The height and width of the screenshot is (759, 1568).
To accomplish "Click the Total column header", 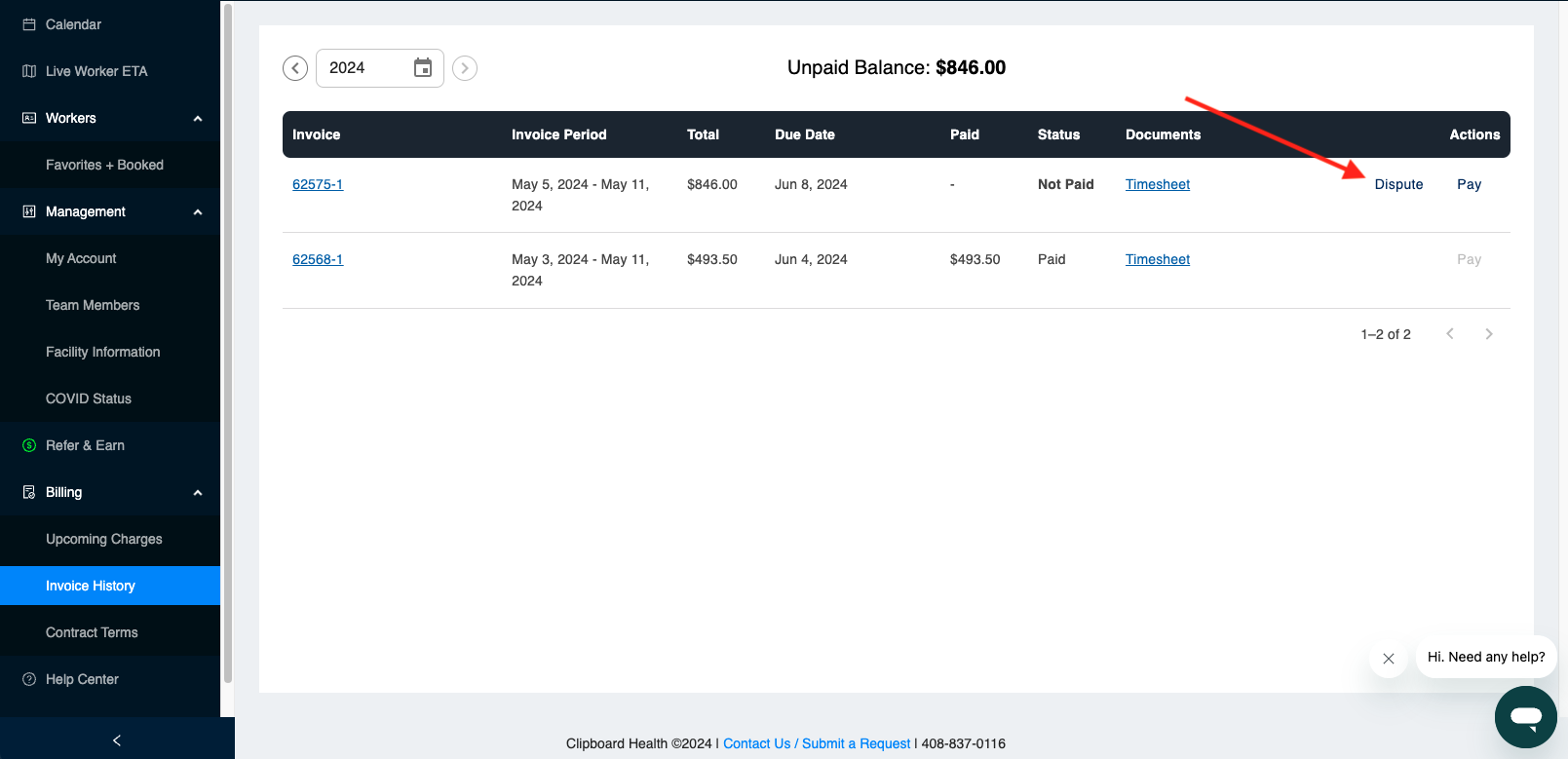I will (703, 134).
